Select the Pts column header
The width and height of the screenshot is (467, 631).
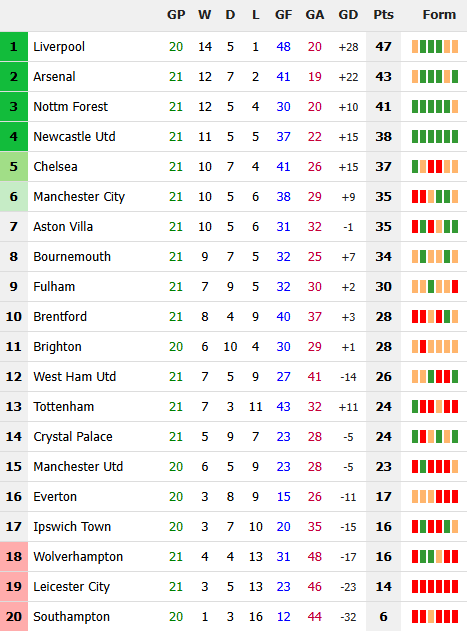[x=383, y=15]
